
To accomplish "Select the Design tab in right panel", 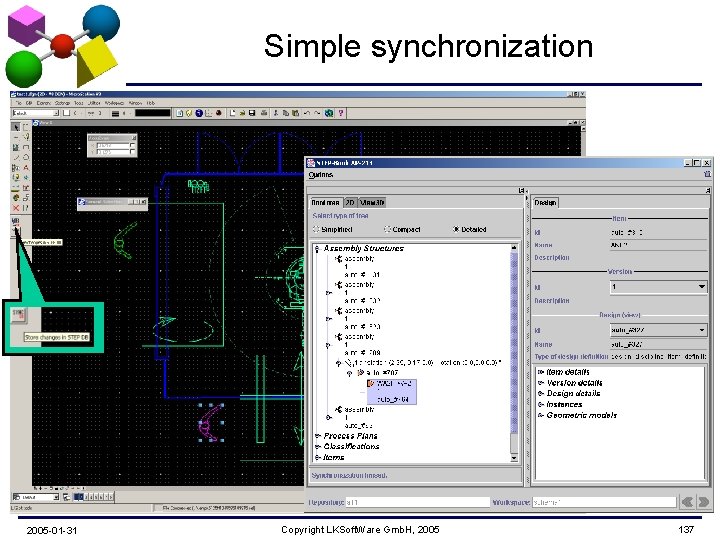I will click(x=546, y=202).
